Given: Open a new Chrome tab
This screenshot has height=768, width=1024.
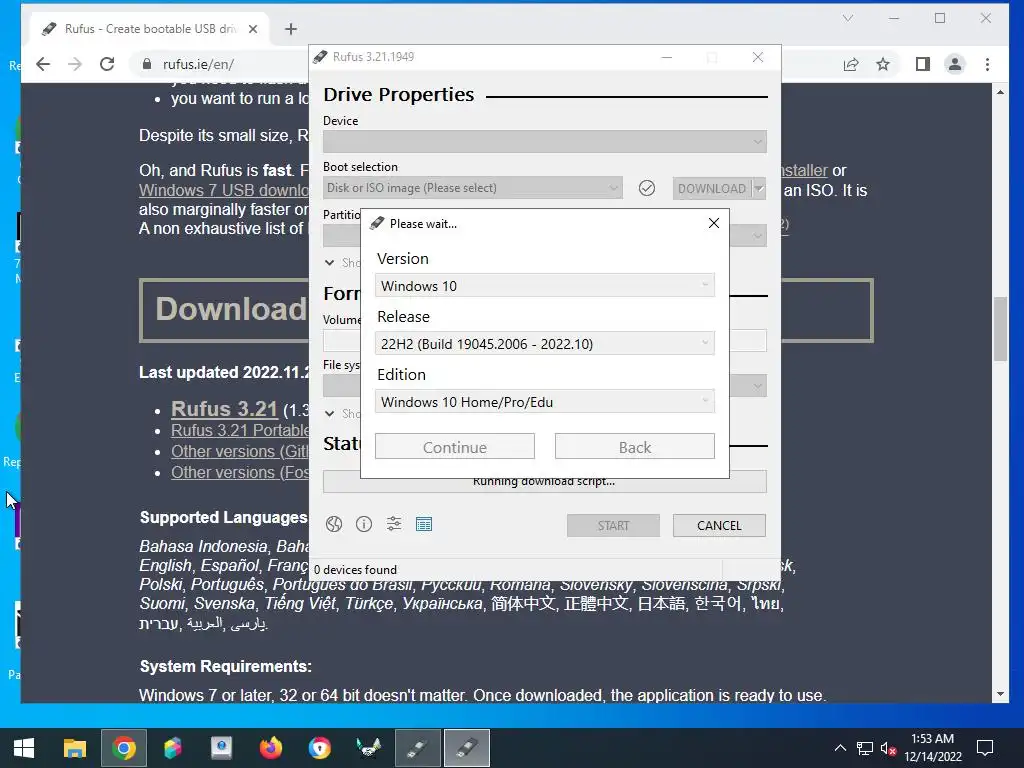Looking at the screenshot, I should (291, 29).
